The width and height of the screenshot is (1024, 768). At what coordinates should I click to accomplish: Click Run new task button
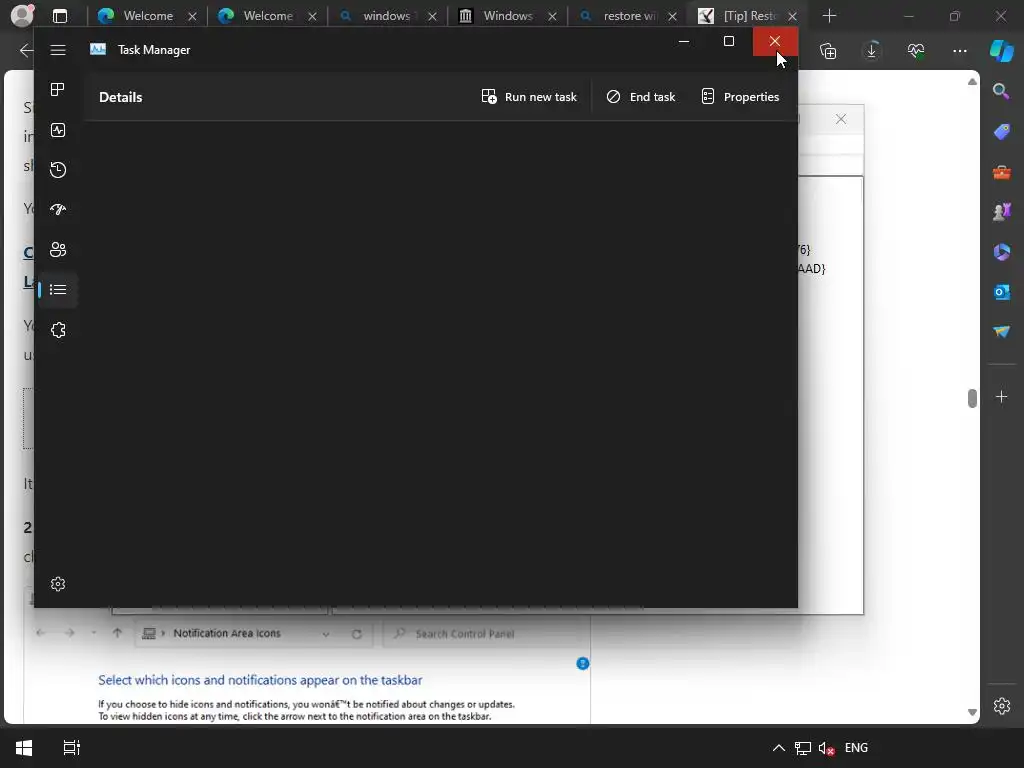pos(529,97)
